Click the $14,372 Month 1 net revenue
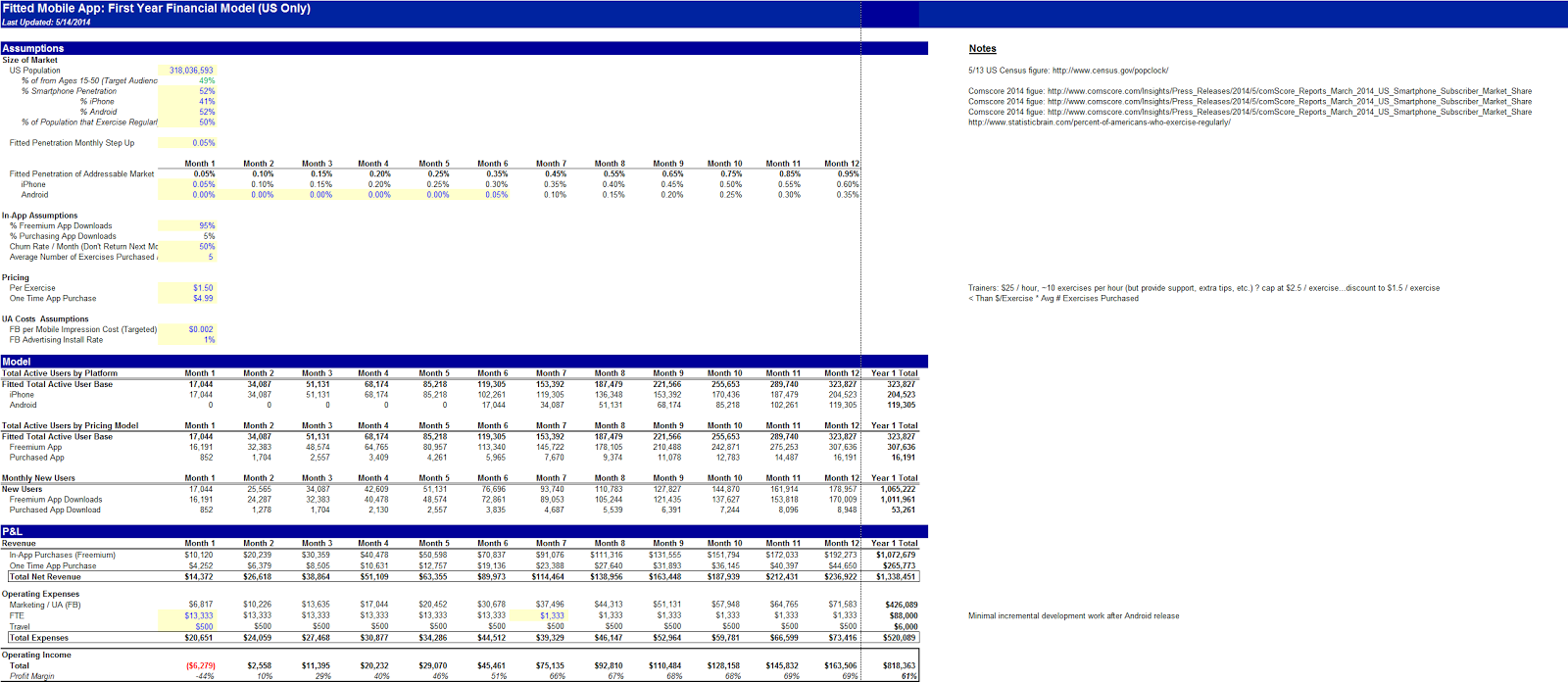 coord(198,576)
